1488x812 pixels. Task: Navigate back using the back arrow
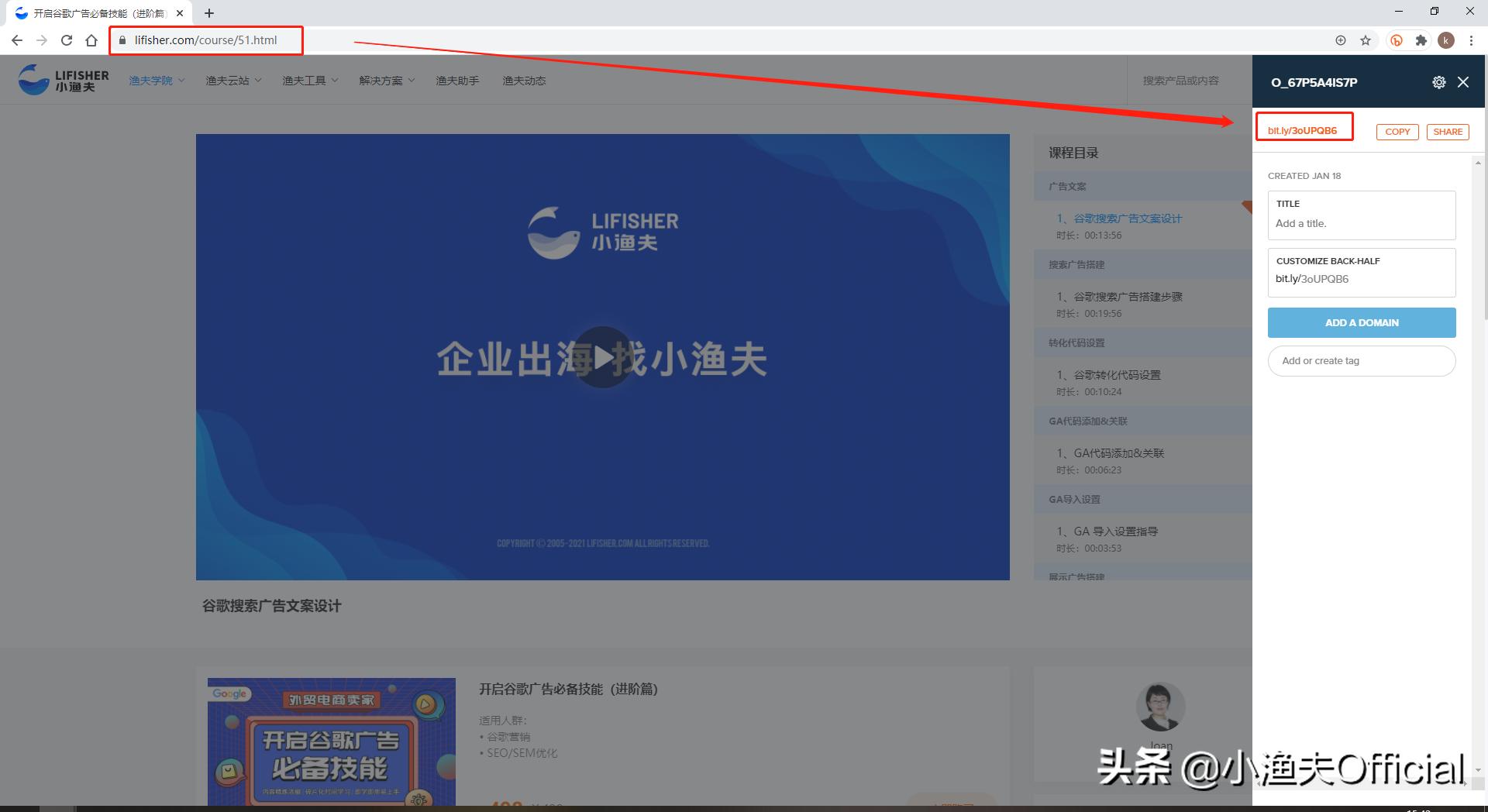click(x=17, y=40)
